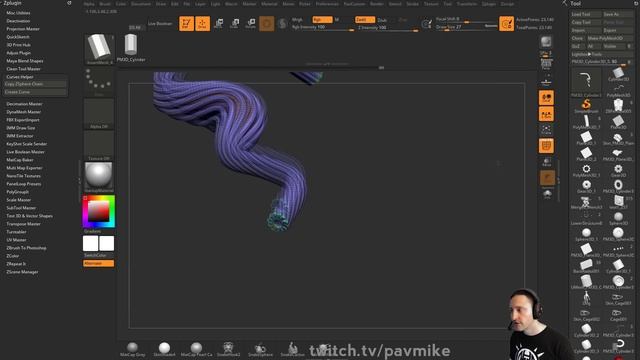Screen dimensions: 640x360
Task: Expand the DynaMesh Master section
Action: point(23,112)
